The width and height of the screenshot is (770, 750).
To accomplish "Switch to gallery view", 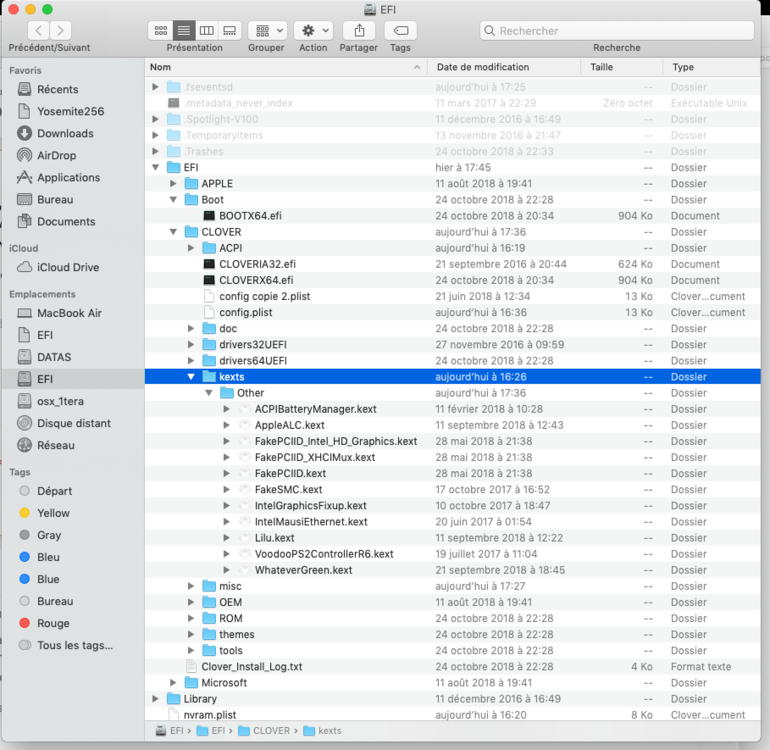I will [229, 30].
